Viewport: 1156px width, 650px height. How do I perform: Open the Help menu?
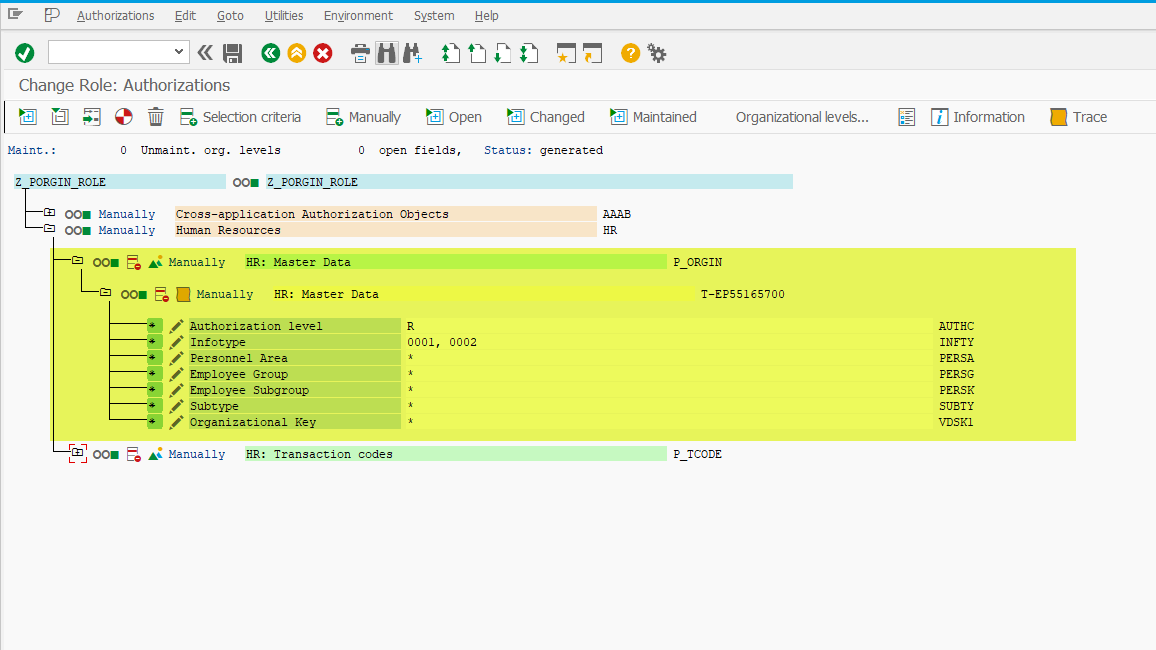pos(487,15)
